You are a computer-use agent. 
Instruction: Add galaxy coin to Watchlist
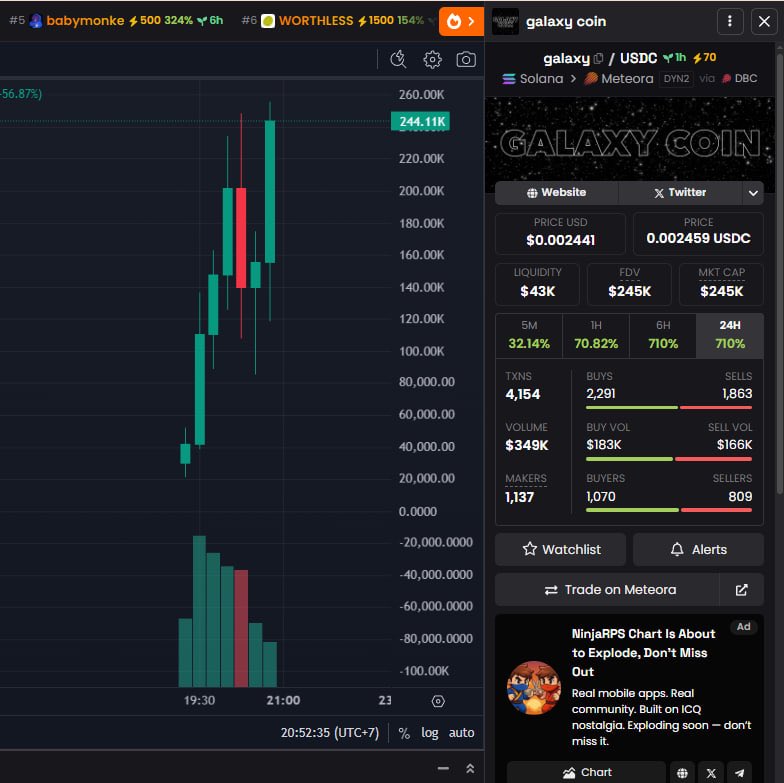(560, 550)
